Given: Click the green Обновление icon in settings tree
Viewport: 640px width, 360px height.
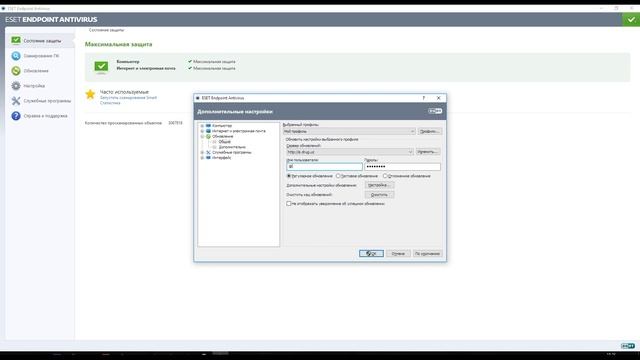Looking at the screenshot, I should click(208, 136).
